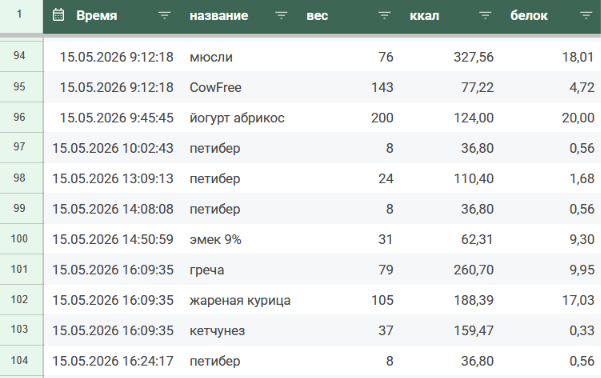This screenshot has height=378, width=601.
Task: Click the cell containing жареная курица
Action: pos(241,300)
